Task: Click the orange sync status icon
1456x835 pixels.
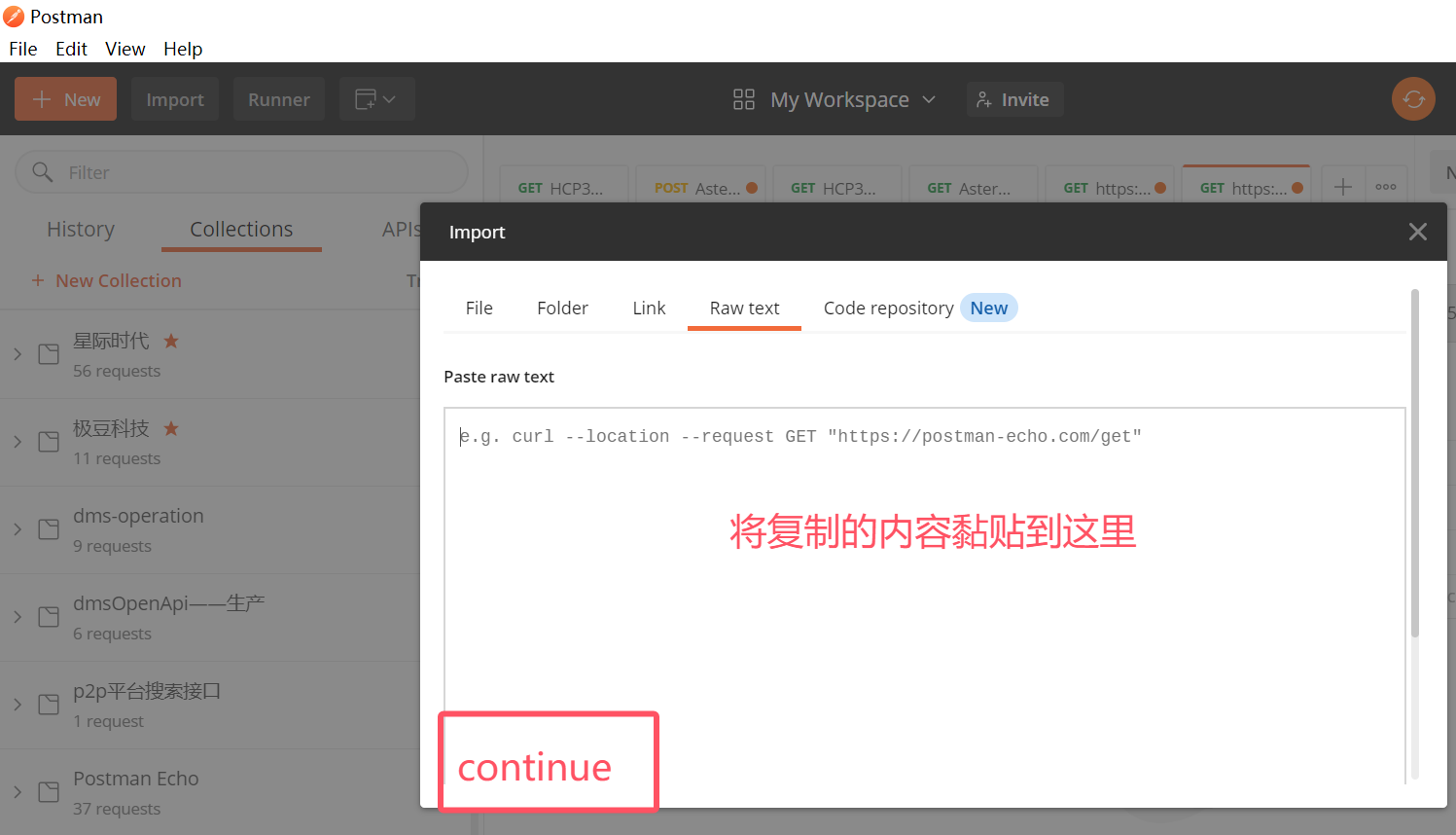Action: pos(1413,99)
